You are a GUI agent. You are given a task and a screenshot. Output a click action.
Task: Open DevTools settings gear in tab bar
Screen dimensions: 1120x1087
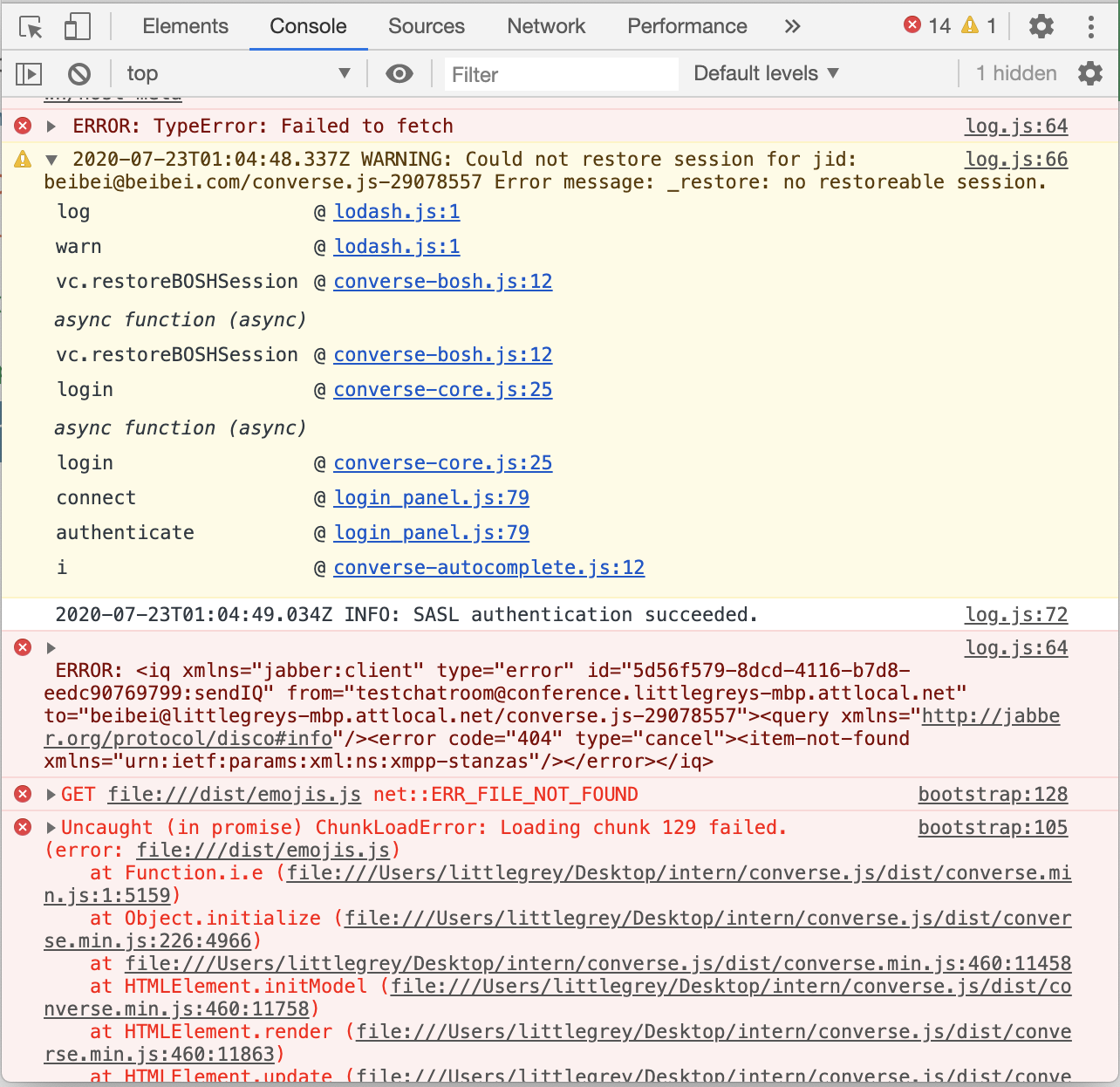1041,26
